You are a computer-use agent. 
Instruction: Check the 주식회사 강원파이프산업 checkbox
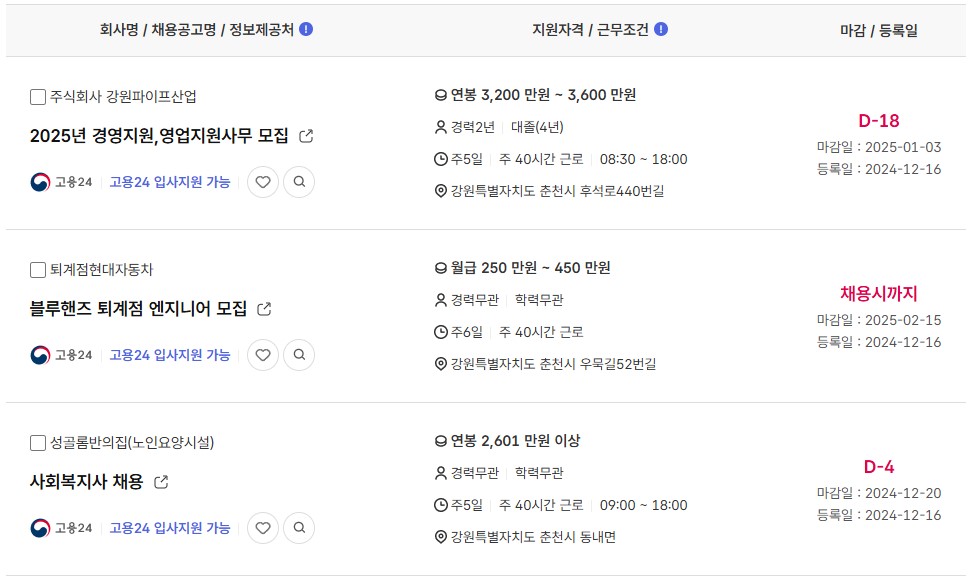pos(38,97)
